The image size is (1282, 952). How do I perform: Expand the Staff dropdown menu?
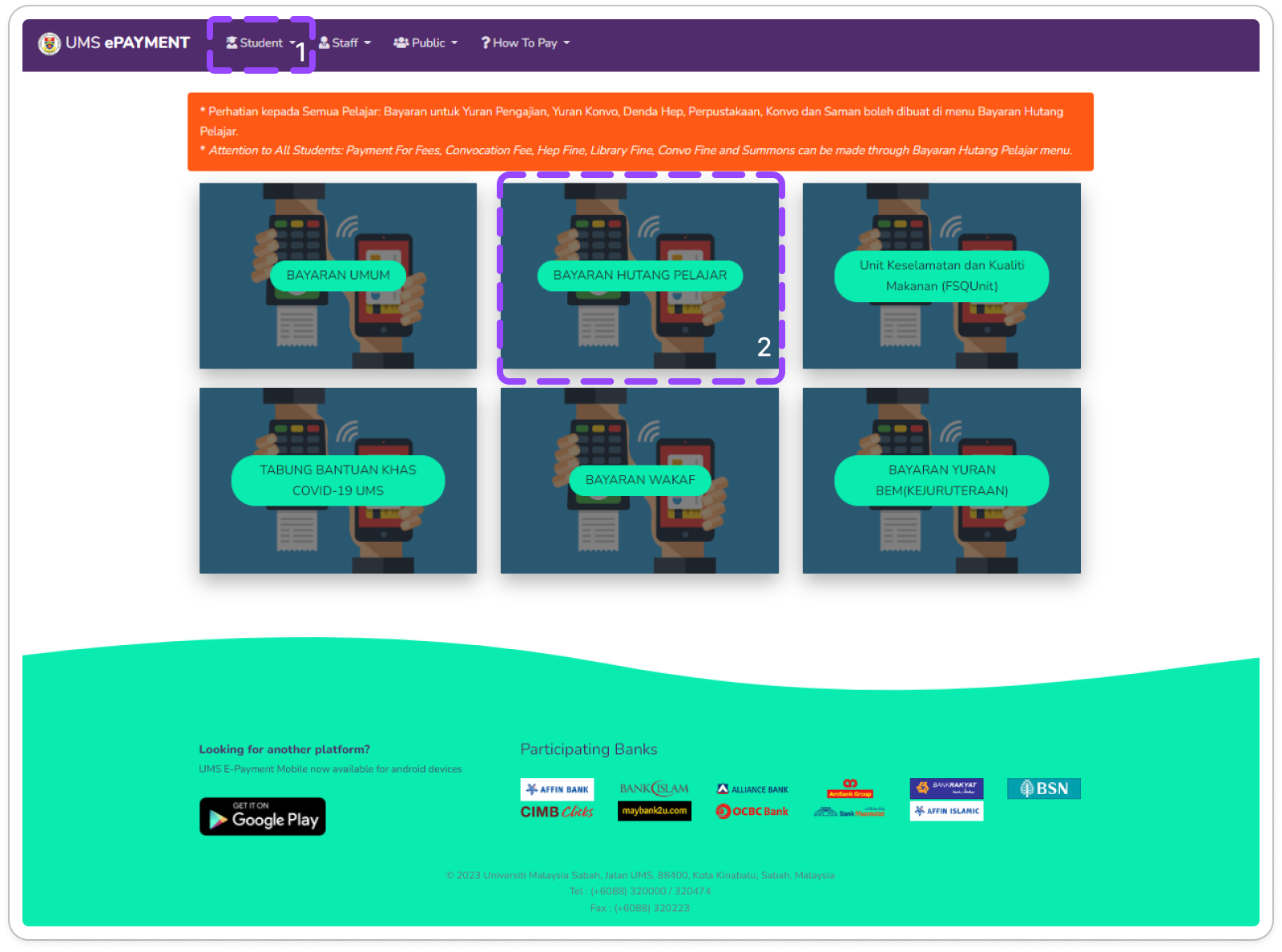[345, 43]
